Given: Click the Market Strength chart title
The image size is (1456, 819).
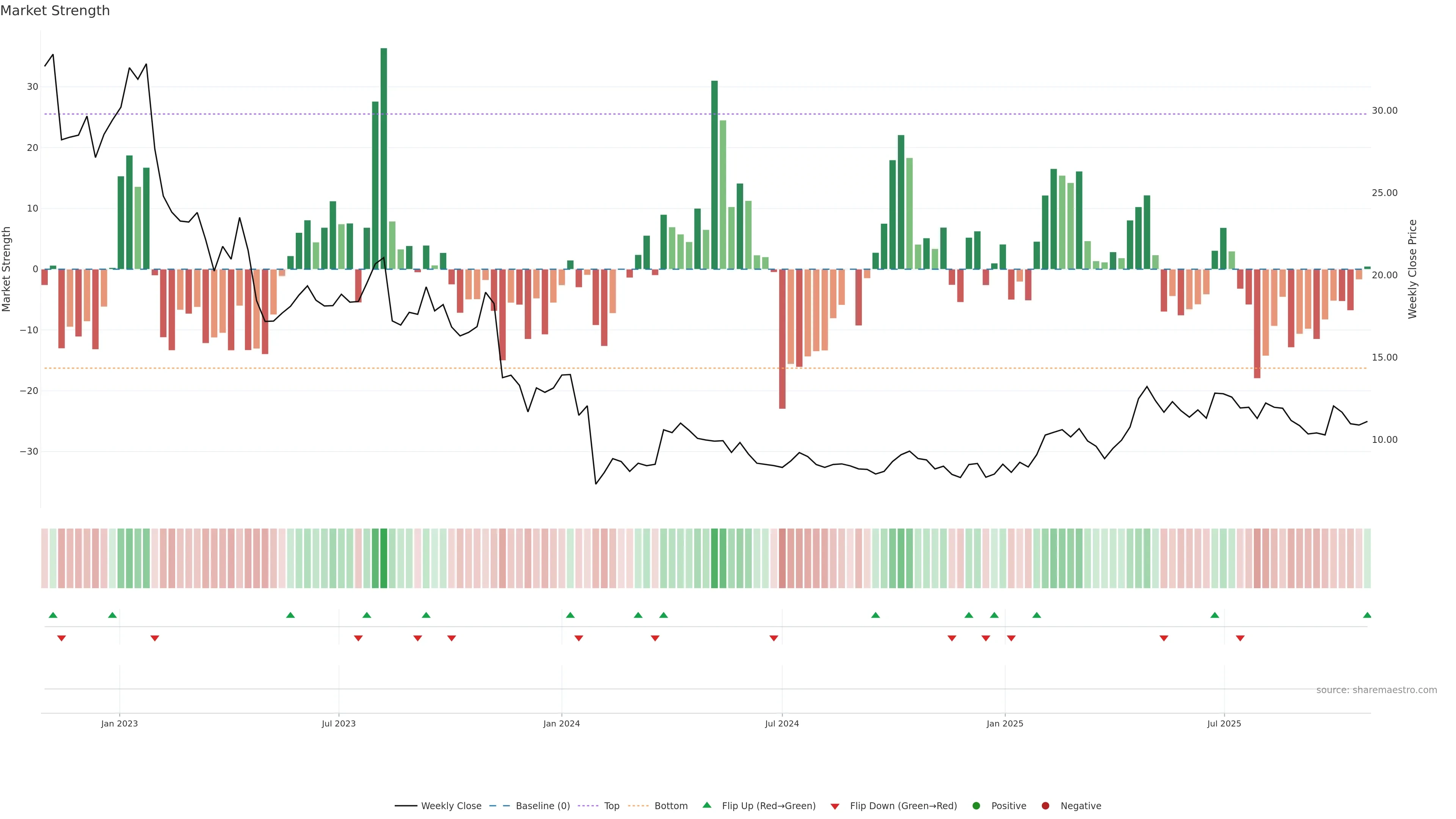Looking at the screenshot, I should click(x=55, y=11).
